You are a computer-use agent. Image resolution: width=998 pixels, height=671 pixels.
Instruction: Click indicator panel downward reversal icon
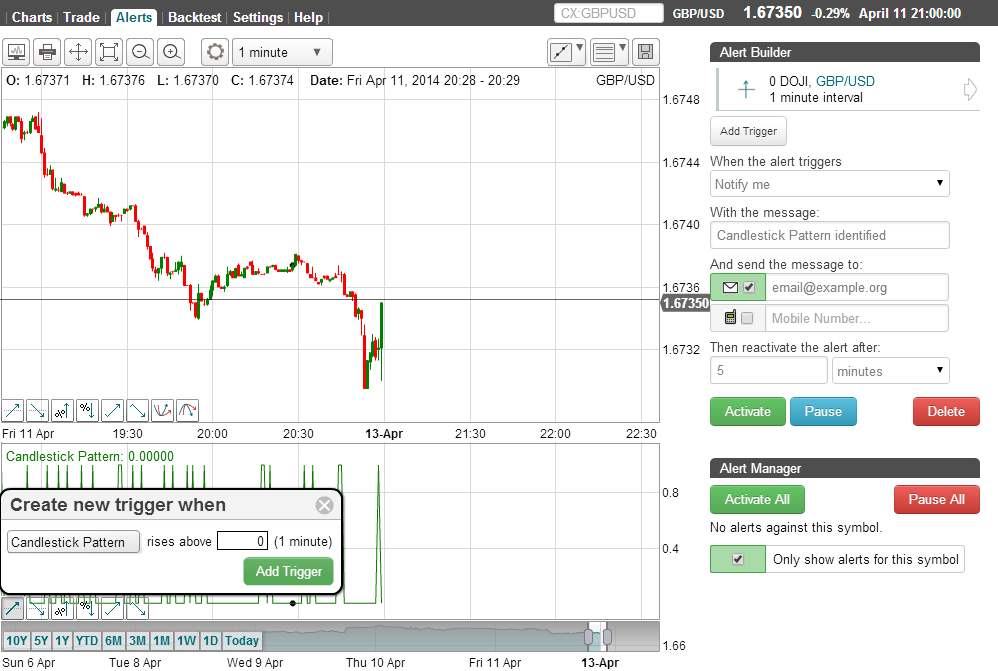tap(137, 609)
